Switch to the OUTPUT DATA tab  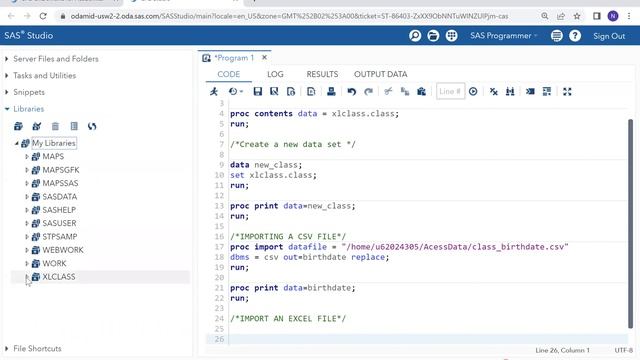tap(380, 74)
